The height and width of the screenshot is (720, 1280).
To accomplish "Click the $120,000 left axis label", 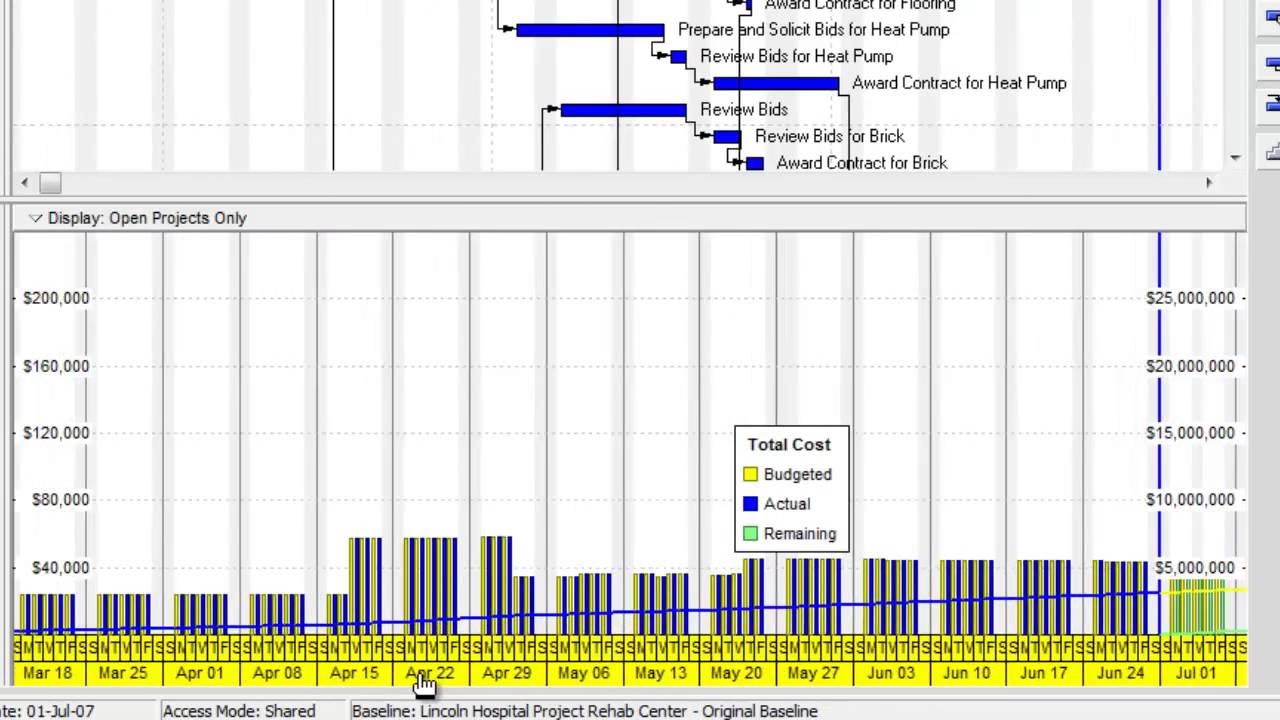I will coord(56,433).
